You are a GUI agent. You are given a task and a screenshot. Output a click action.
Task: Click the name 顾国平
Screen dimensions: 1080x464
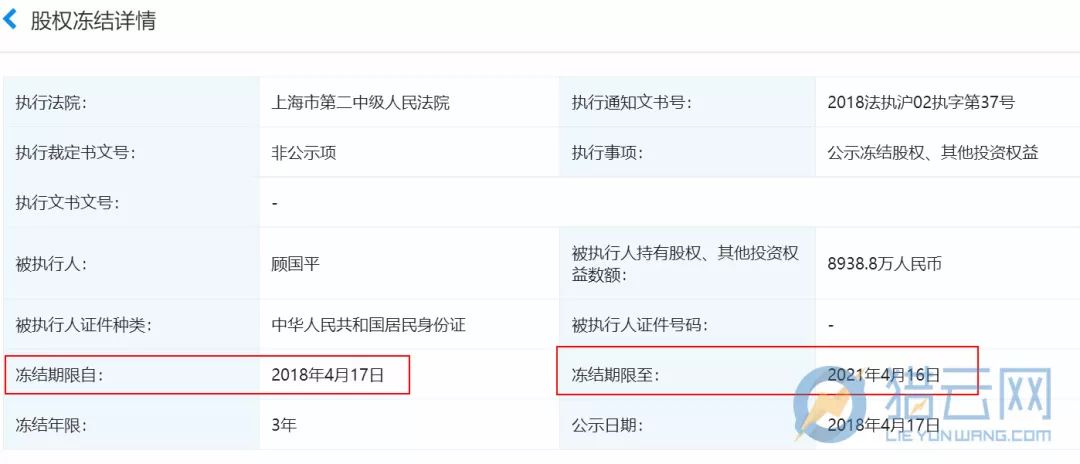295,264
